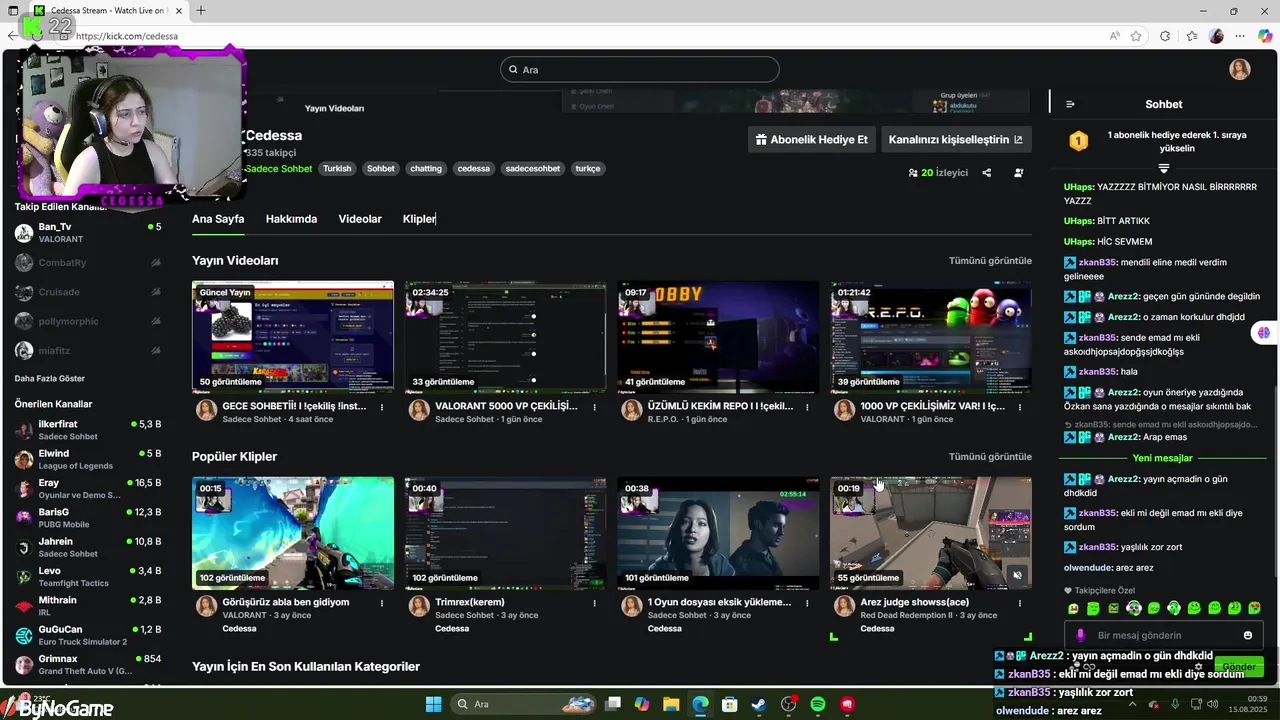Open OBS Studio from the taskbar

coord(789,704)
